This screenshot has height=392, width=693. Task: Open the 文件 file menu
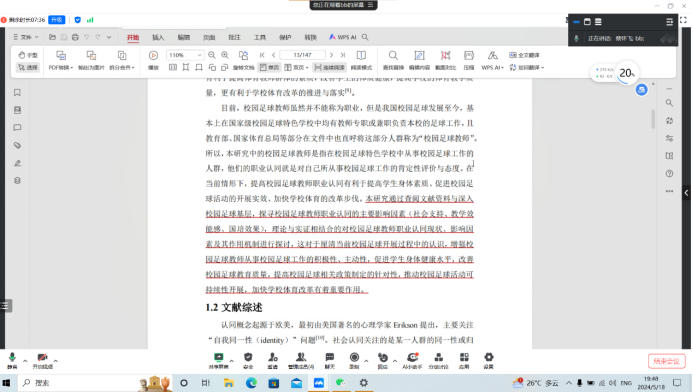pyautogui.click(x=26, y=37)
